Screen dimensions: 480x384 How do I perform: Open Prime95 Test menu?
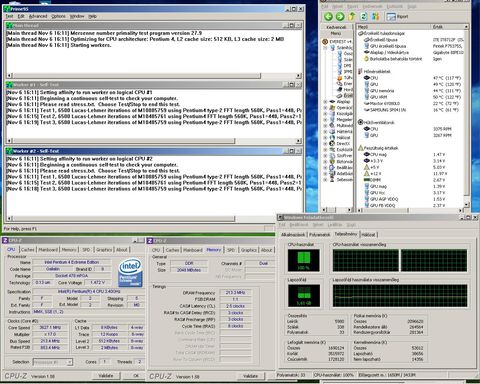pos(9,16)
